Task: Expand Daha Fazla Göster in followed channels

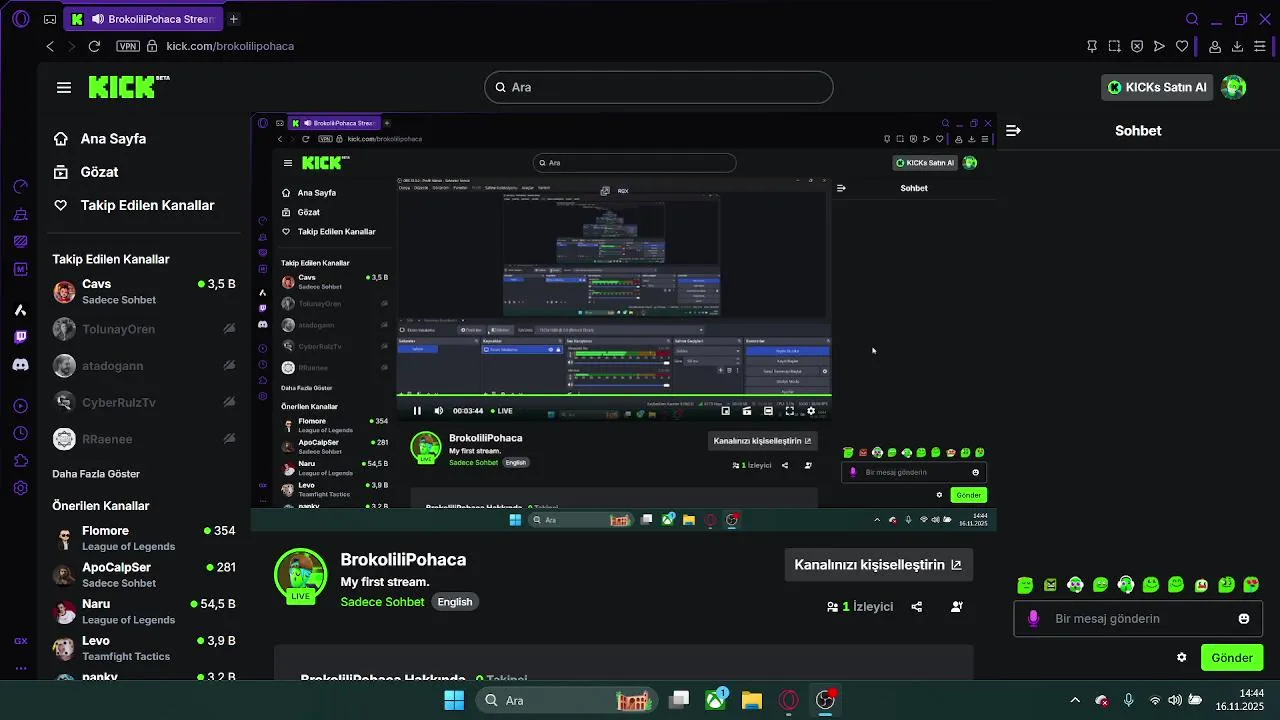Action: coord(96,474)
